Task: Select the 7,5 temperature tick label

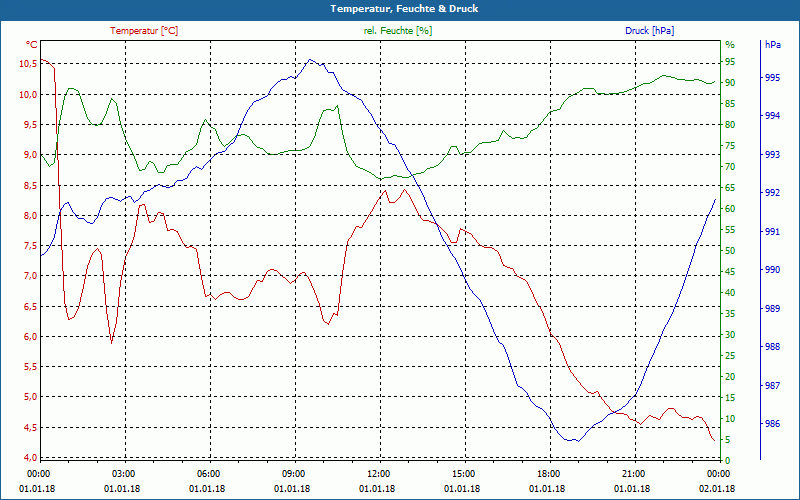Action: tap(30, 245)
